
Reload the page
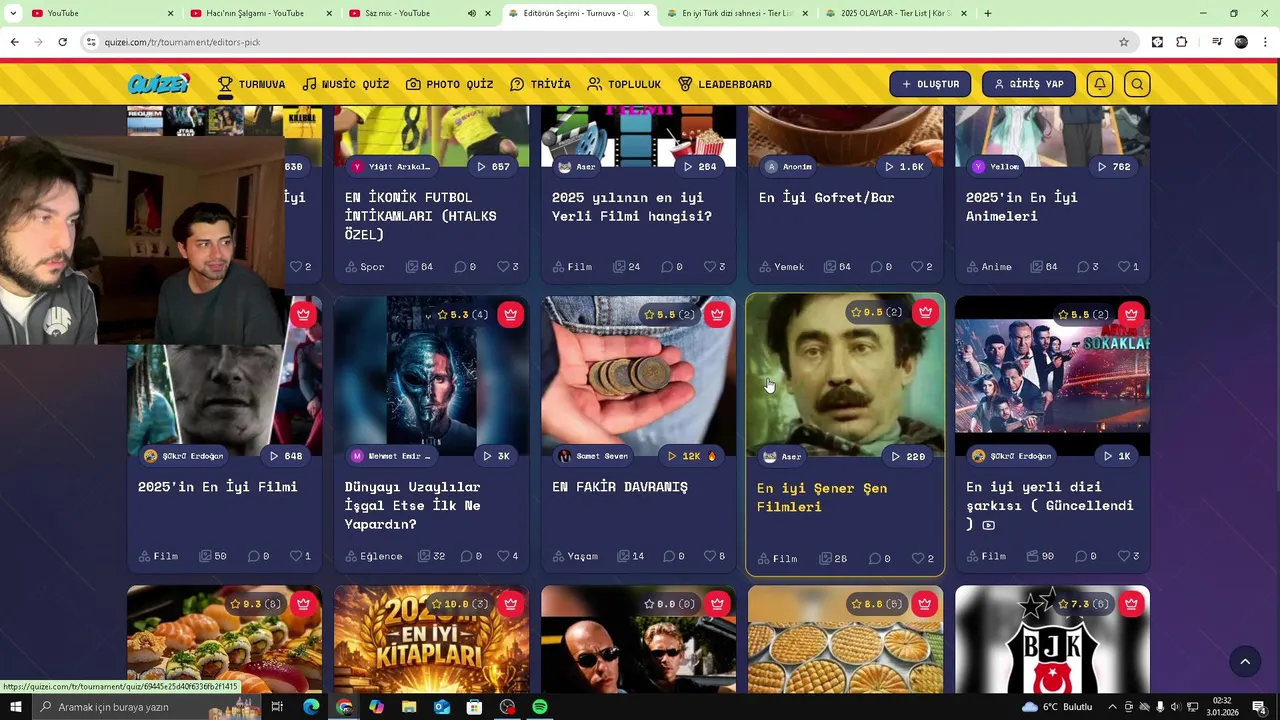point(62,42)
